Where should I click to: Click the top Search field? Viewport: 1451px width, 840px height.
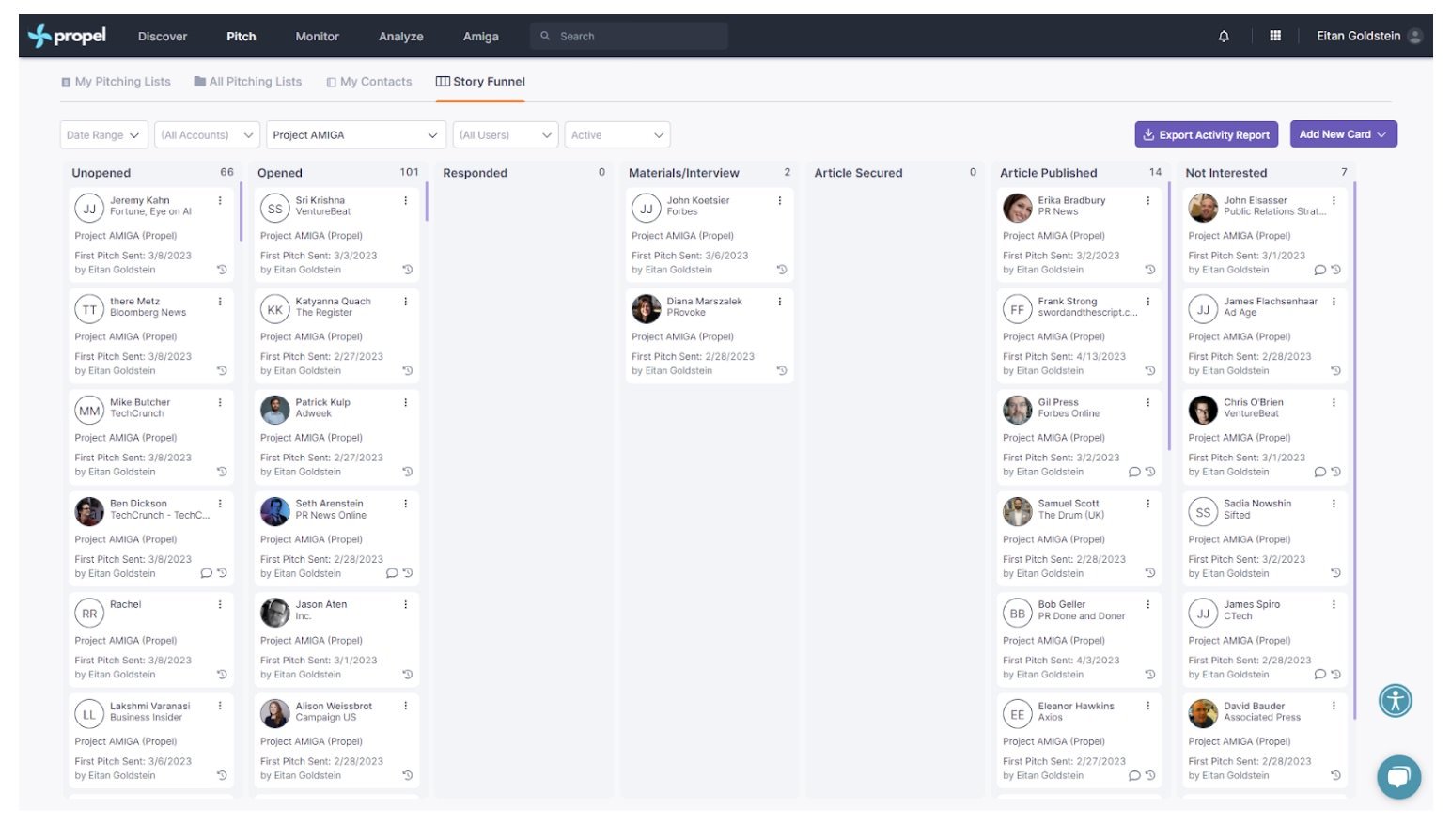[629, 36]
